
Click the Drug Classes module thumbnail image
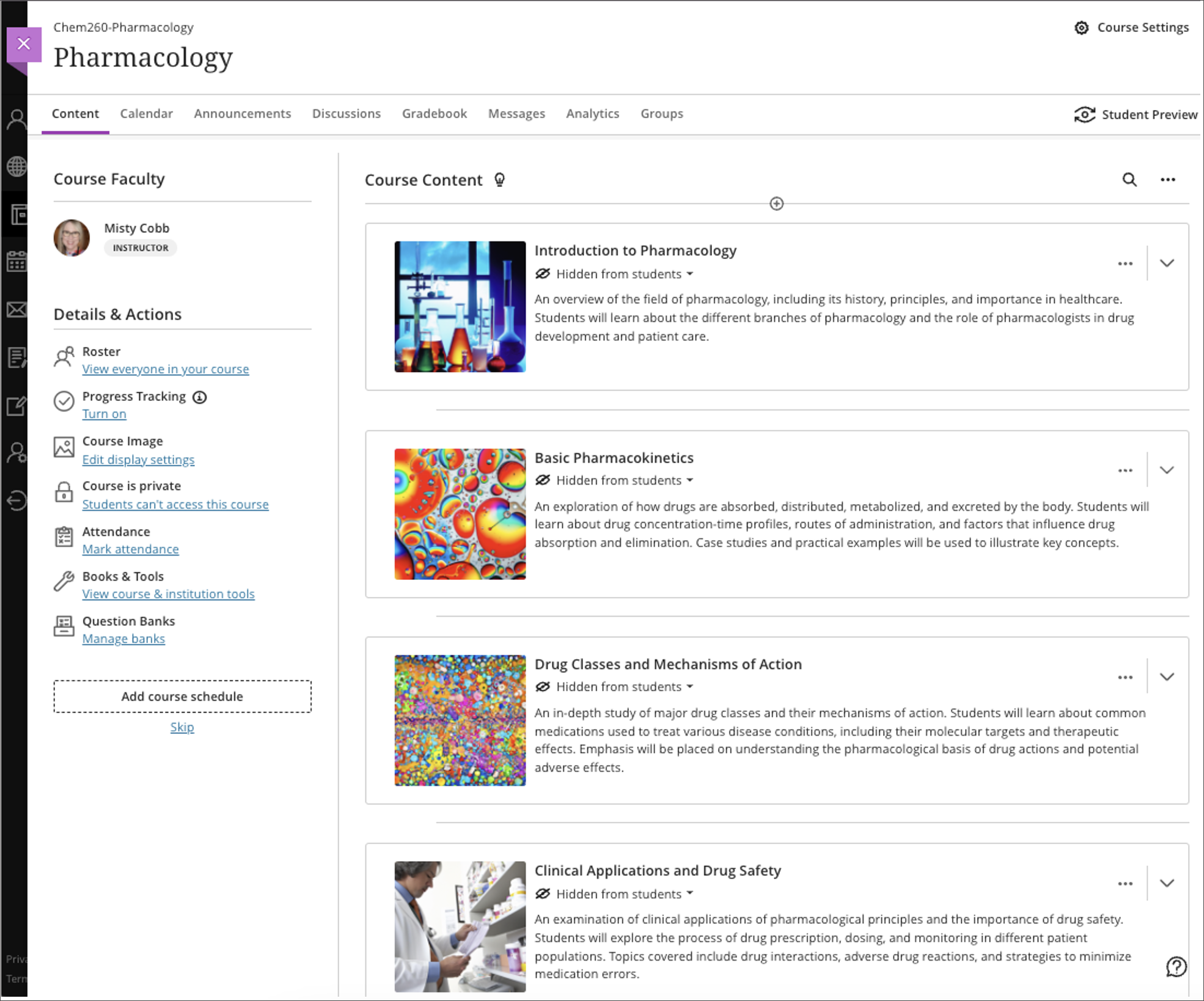point(460,720)
